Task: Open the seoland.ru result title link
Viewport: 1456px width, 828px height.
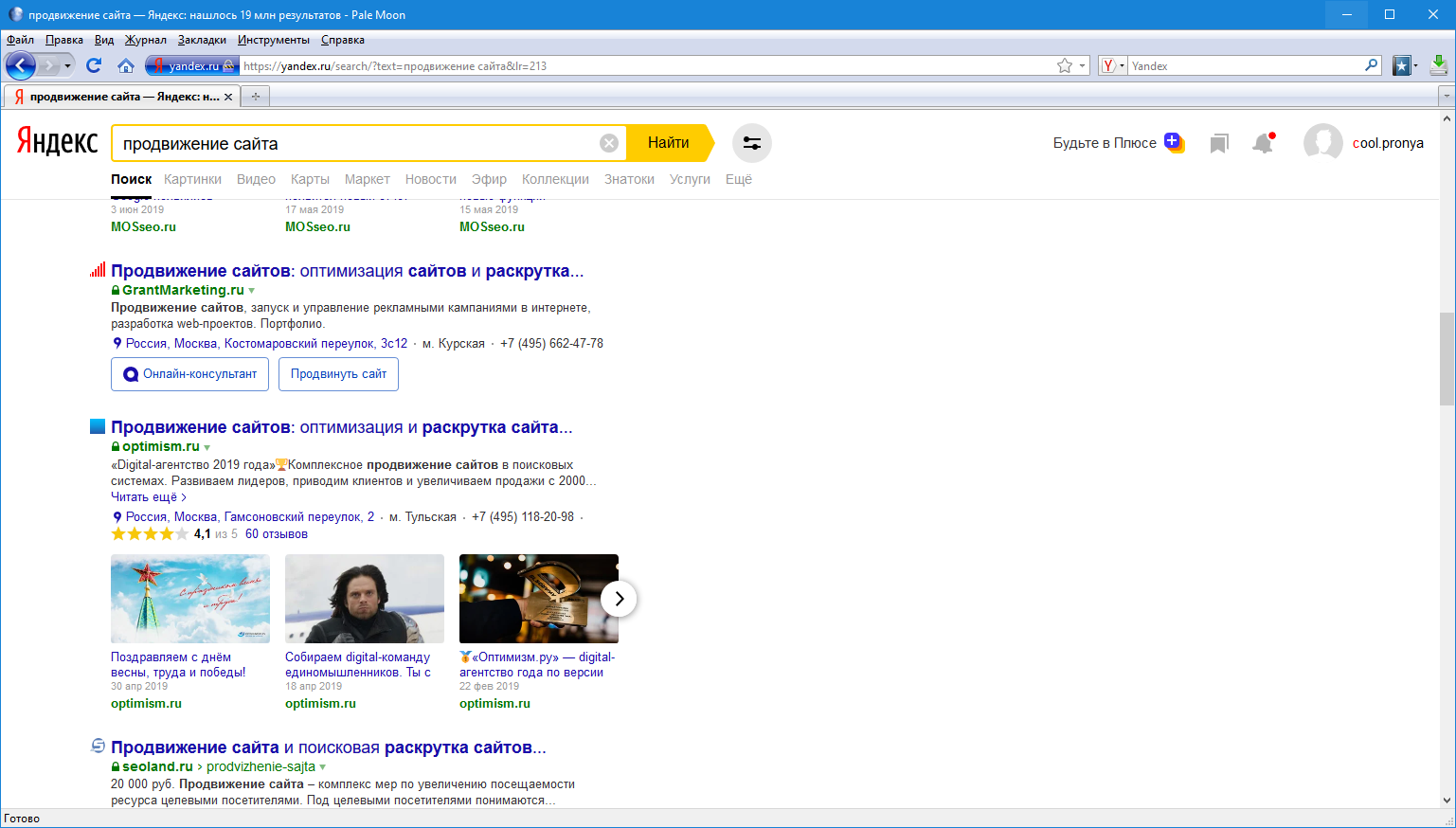Action: [x=329, y=747]
